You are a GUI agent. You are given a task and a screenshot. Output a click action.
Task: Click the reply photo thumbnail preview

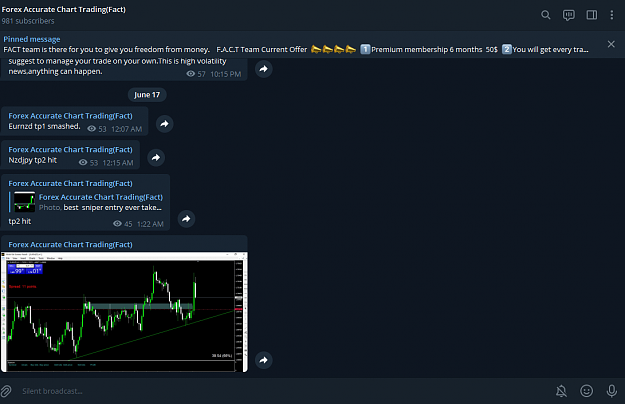pos(24,202)
